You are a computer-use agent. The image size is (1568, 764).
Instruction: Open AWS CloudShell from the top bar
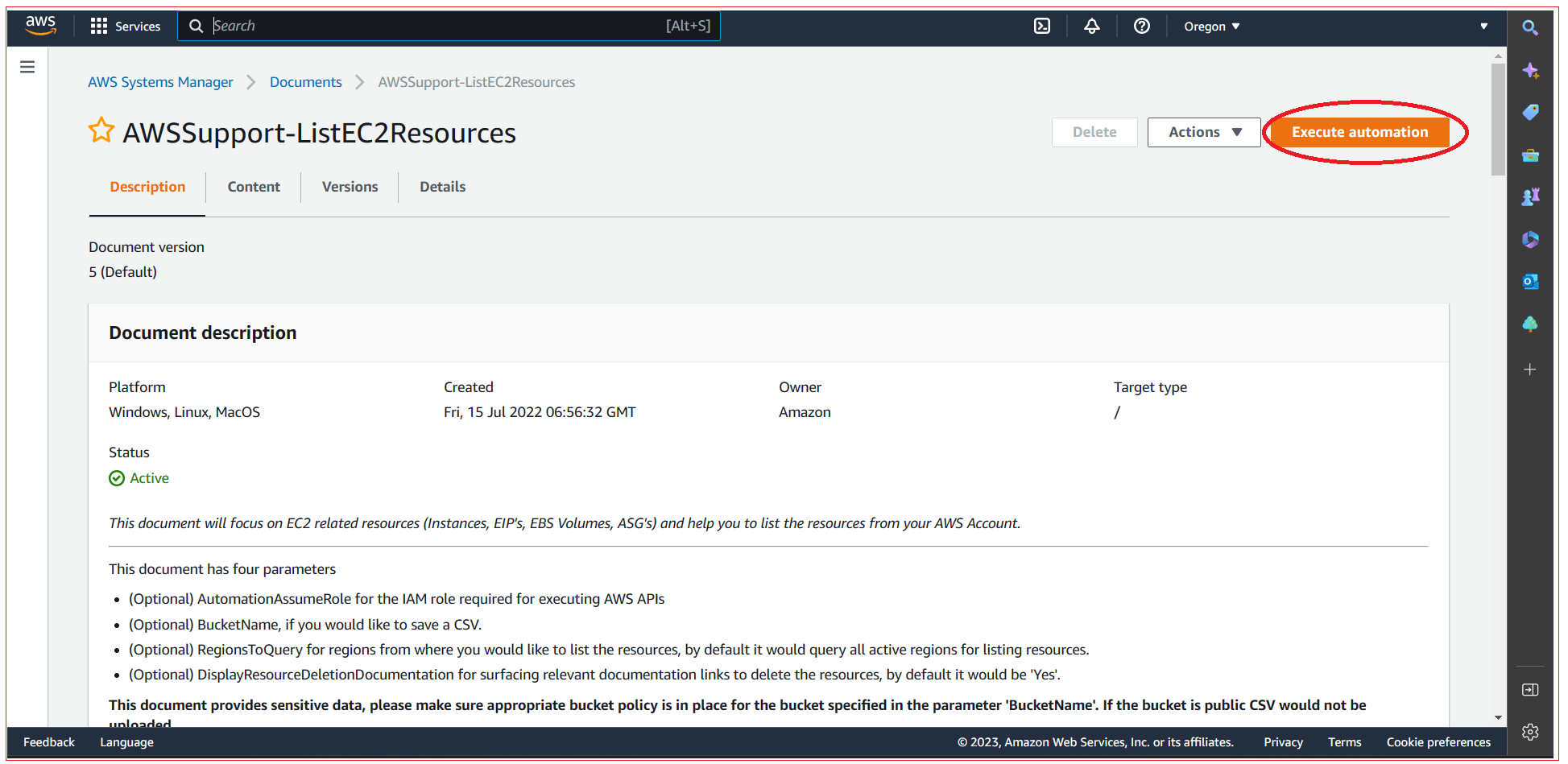pos(1041,26)
